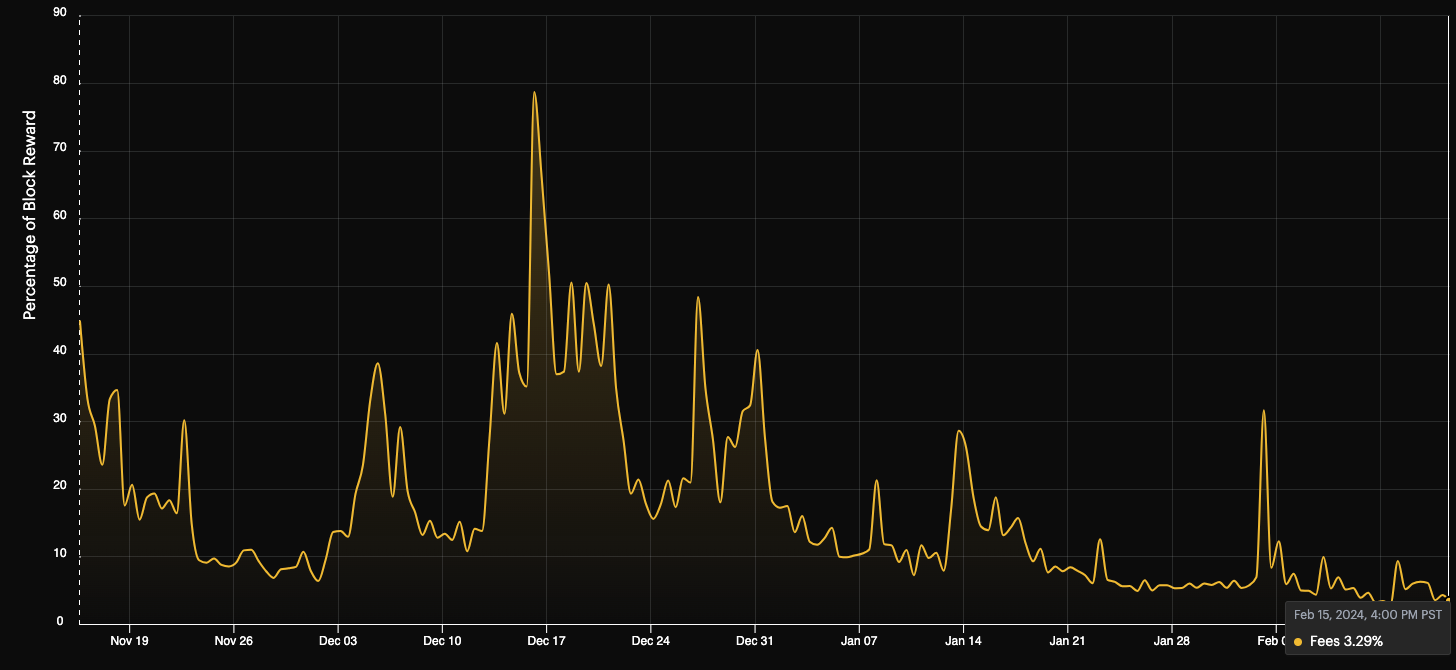Click the 'Dec 31' x-axis label
The height and width of the screenshot is (670, 1456).
point(754,641)
